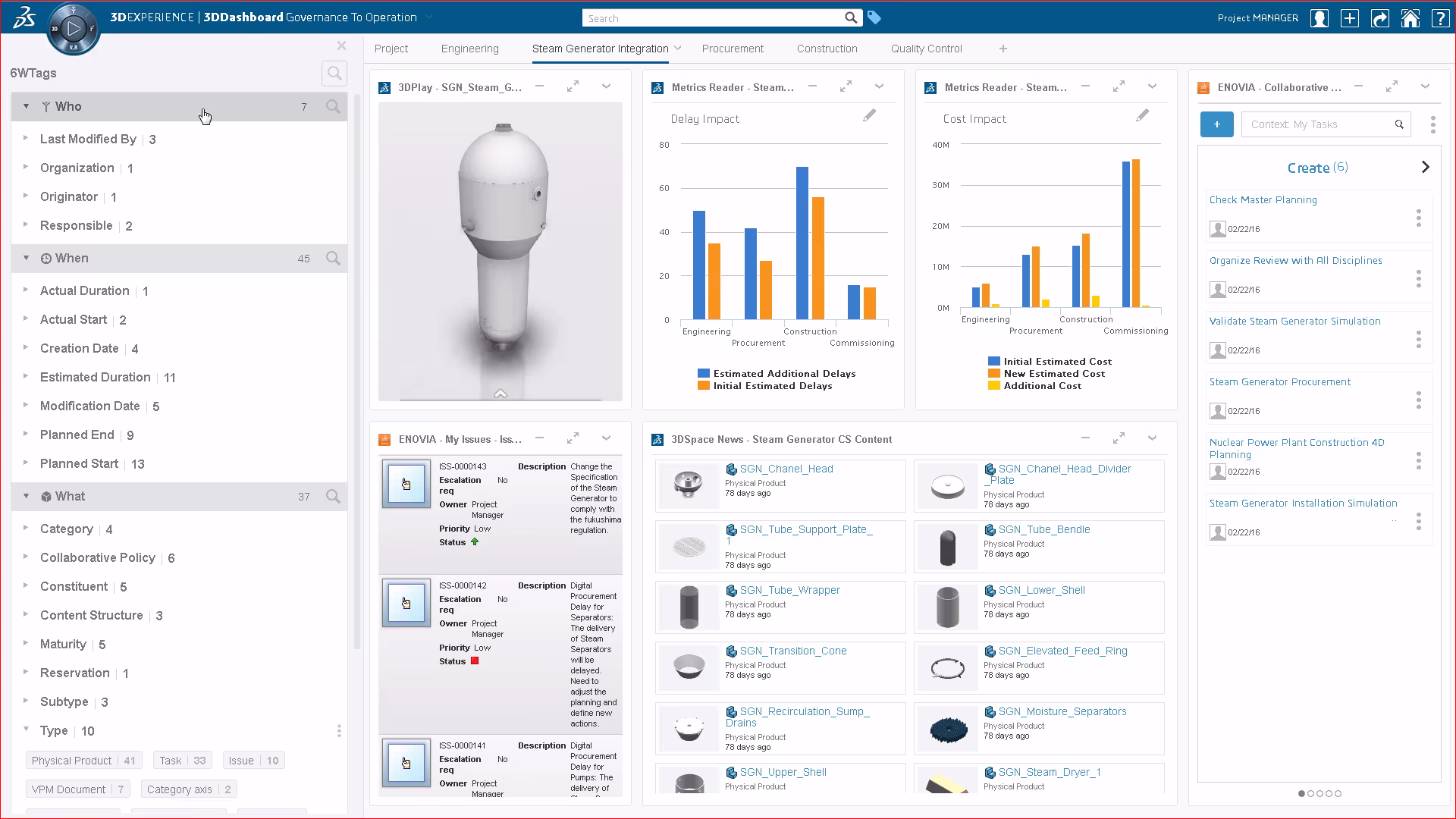This screenshot has height=819, width=1456.
Task: Close the 6WTags panel
Action: (341, 46)
